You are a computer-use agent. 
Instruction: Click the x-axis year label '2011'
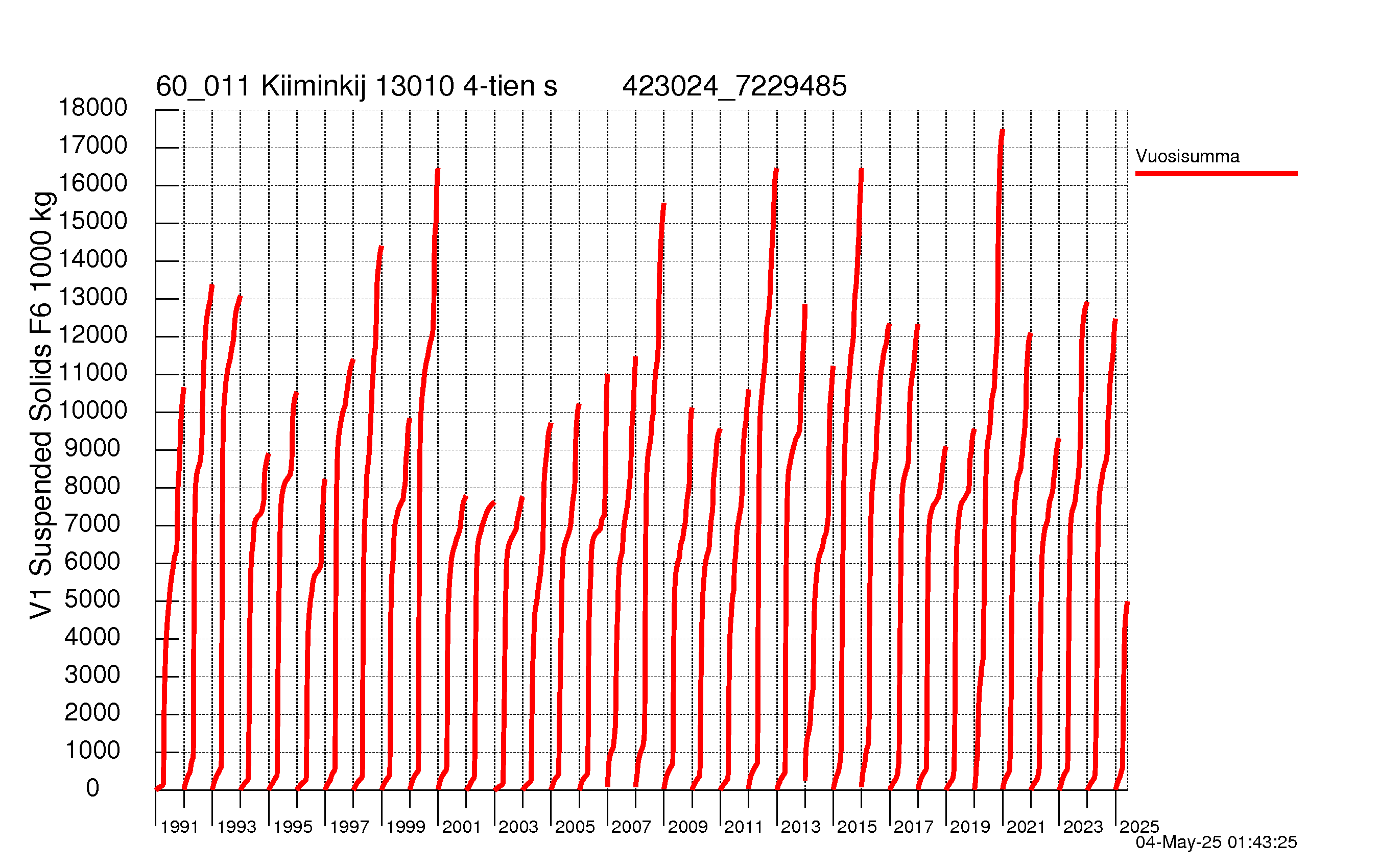coord(743,827)
